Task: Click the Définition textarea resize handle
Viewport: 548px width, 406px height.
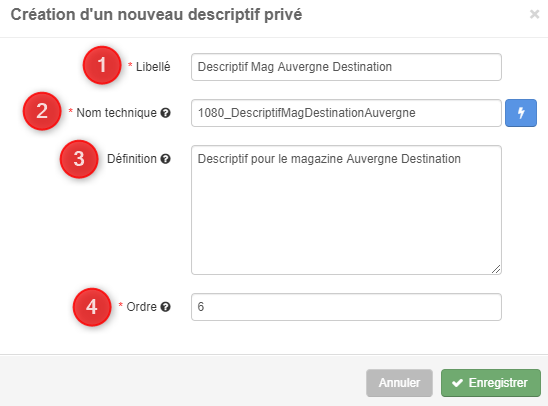Action: click(x=496, y=269)
